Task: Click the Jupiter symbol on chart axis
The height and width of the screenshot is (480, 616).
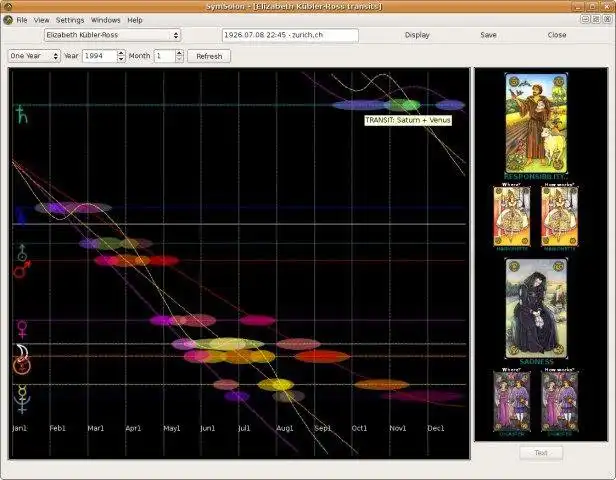Action: pyautogui.click(x=20, y=216)
